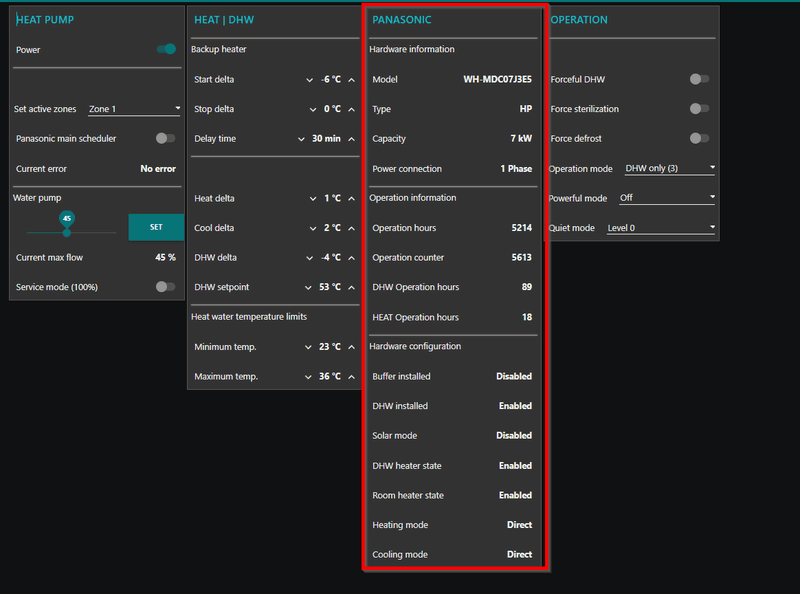Open the Operation mode dropdown
This screenshot has width=800, height=594.
click(x=670, y=168)
